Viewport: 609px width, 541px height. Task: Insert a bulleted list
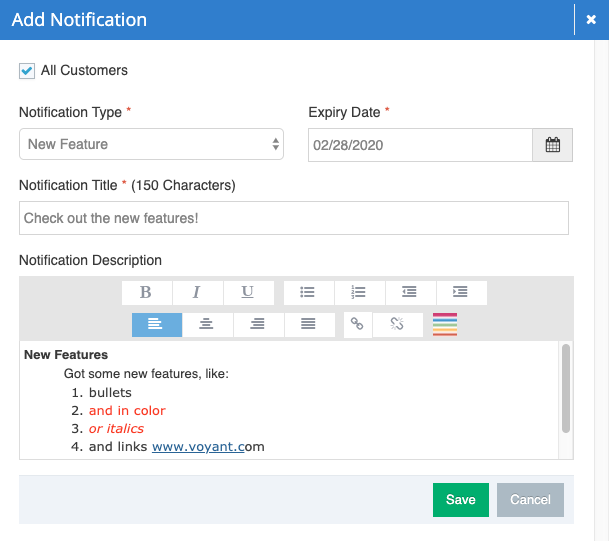[308, 292]
